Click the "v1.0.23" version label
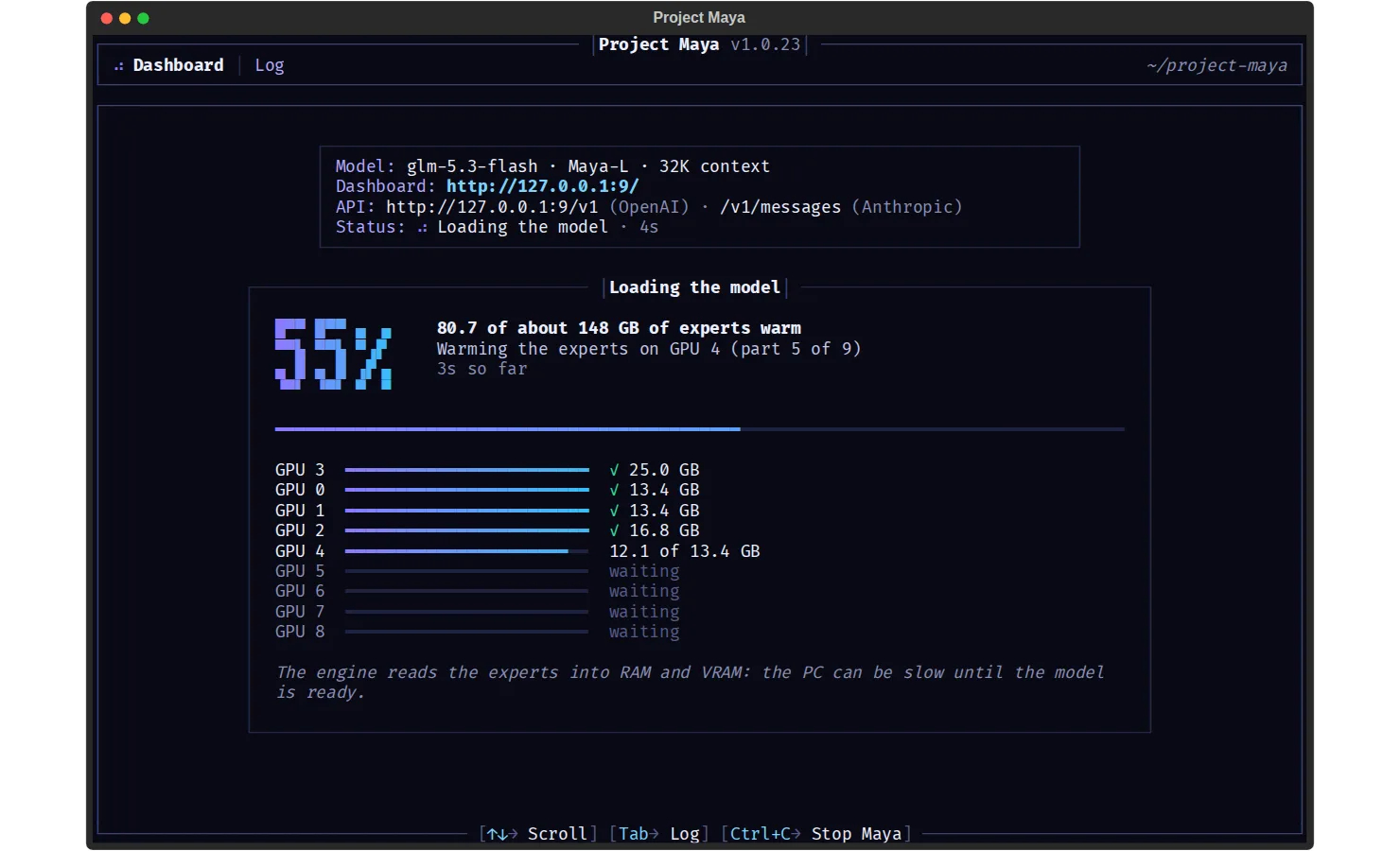Screen dimensions: 1400x851 click(x=765, y=44)
